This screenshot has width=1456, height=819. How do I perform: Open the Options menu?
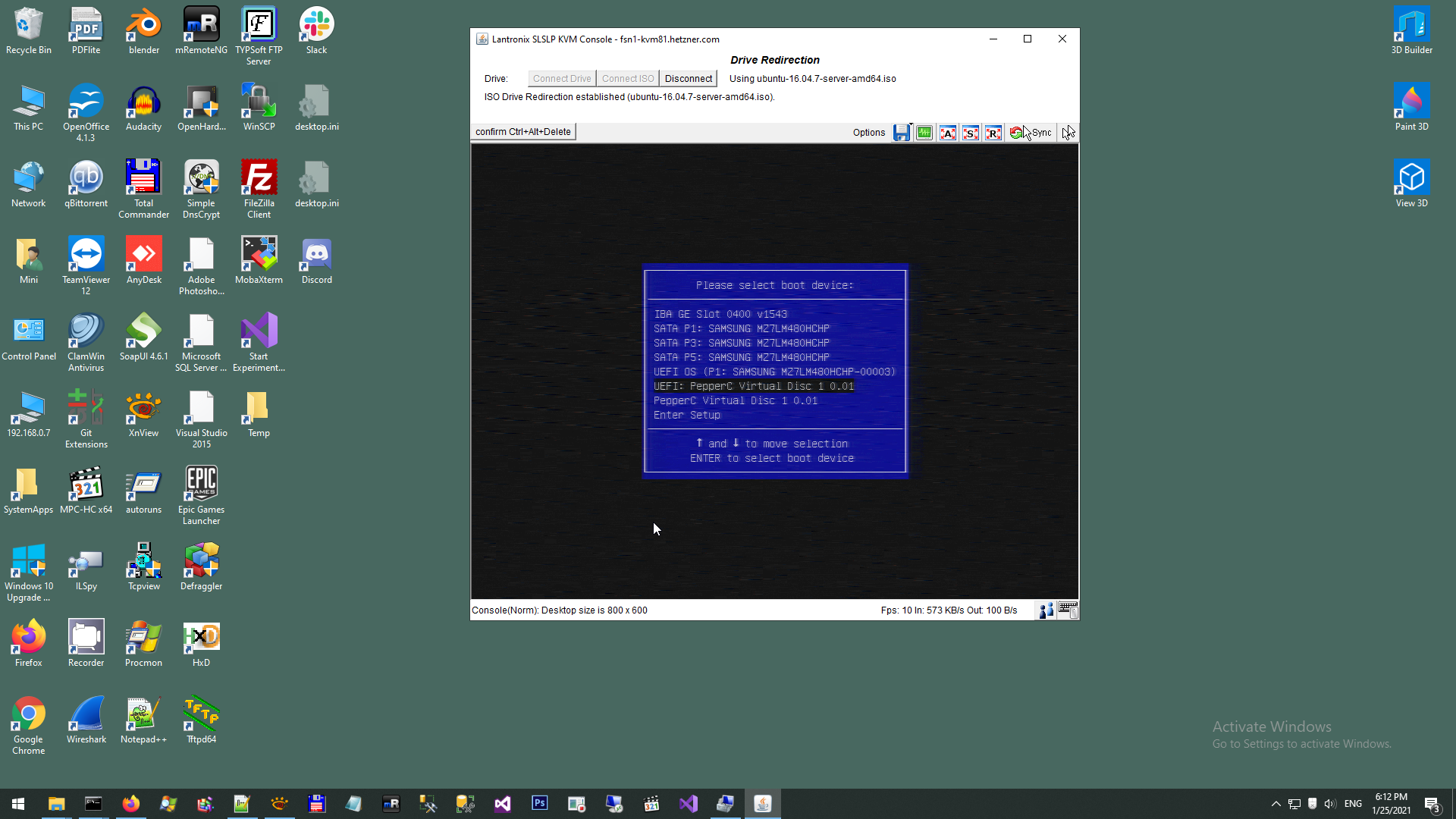(868, 133)
